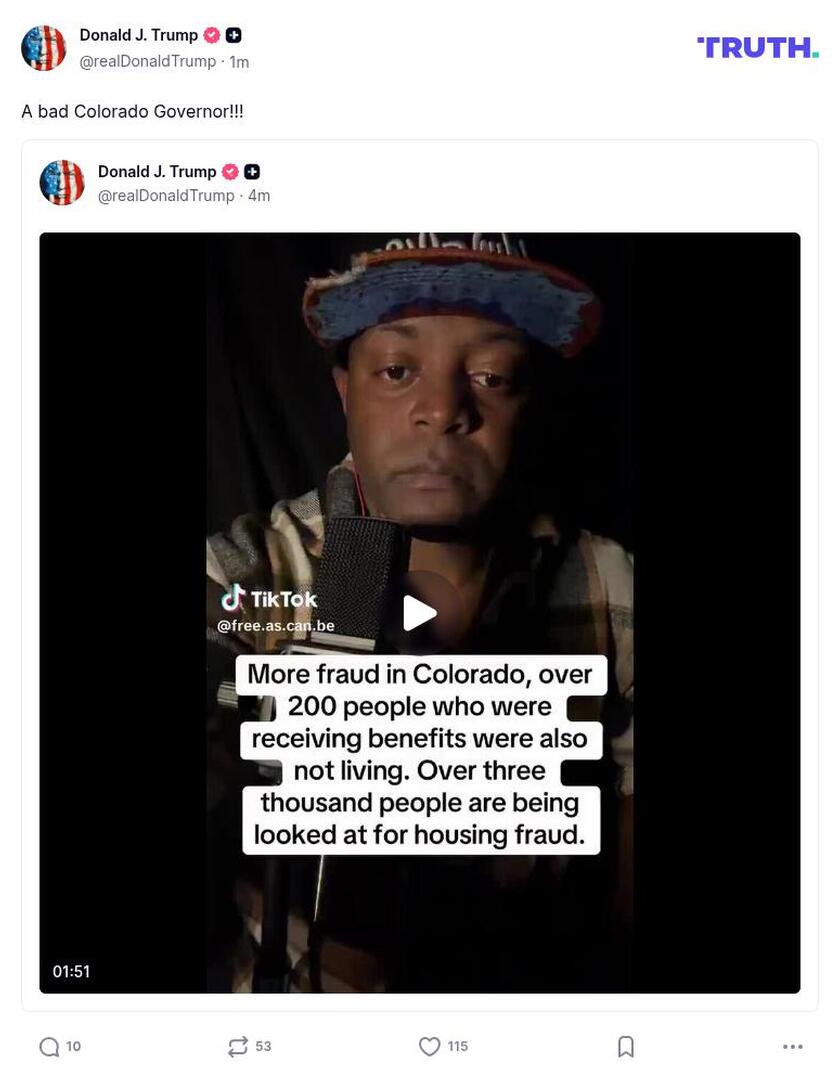Click the 01:51 video duration label
This screenshot has height=1083, width=840.
[x=71, y=971]
